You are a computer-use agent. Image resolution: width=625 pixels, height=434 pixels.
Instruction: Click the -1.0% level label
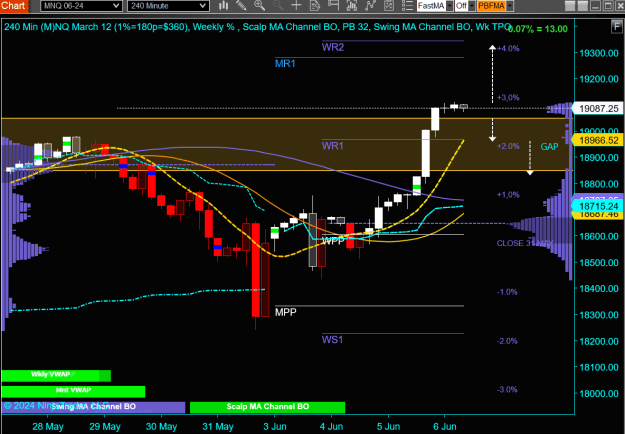click(x=507, y=292)
